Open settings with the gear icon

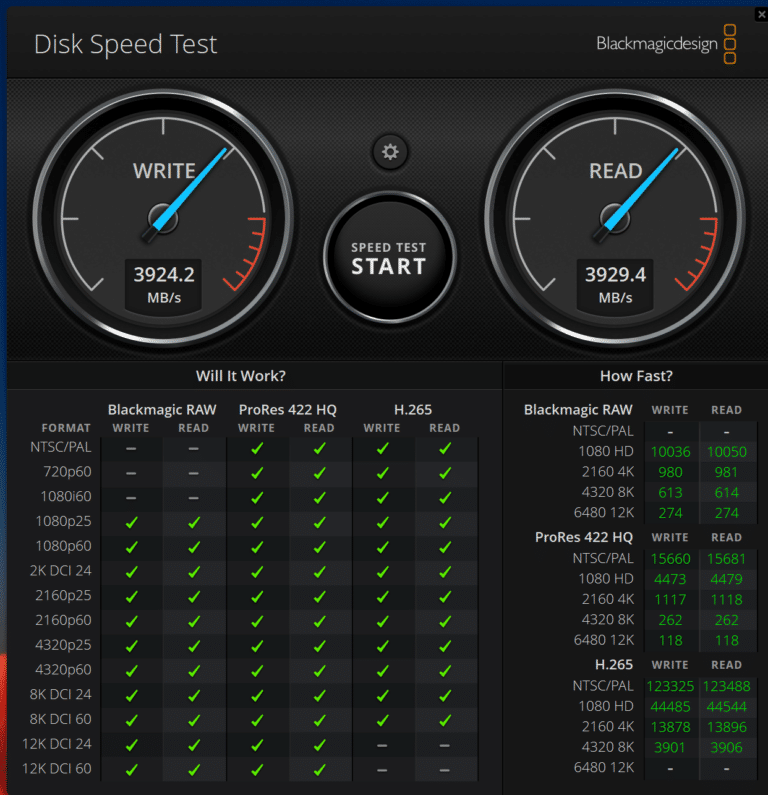pos(390,152)
